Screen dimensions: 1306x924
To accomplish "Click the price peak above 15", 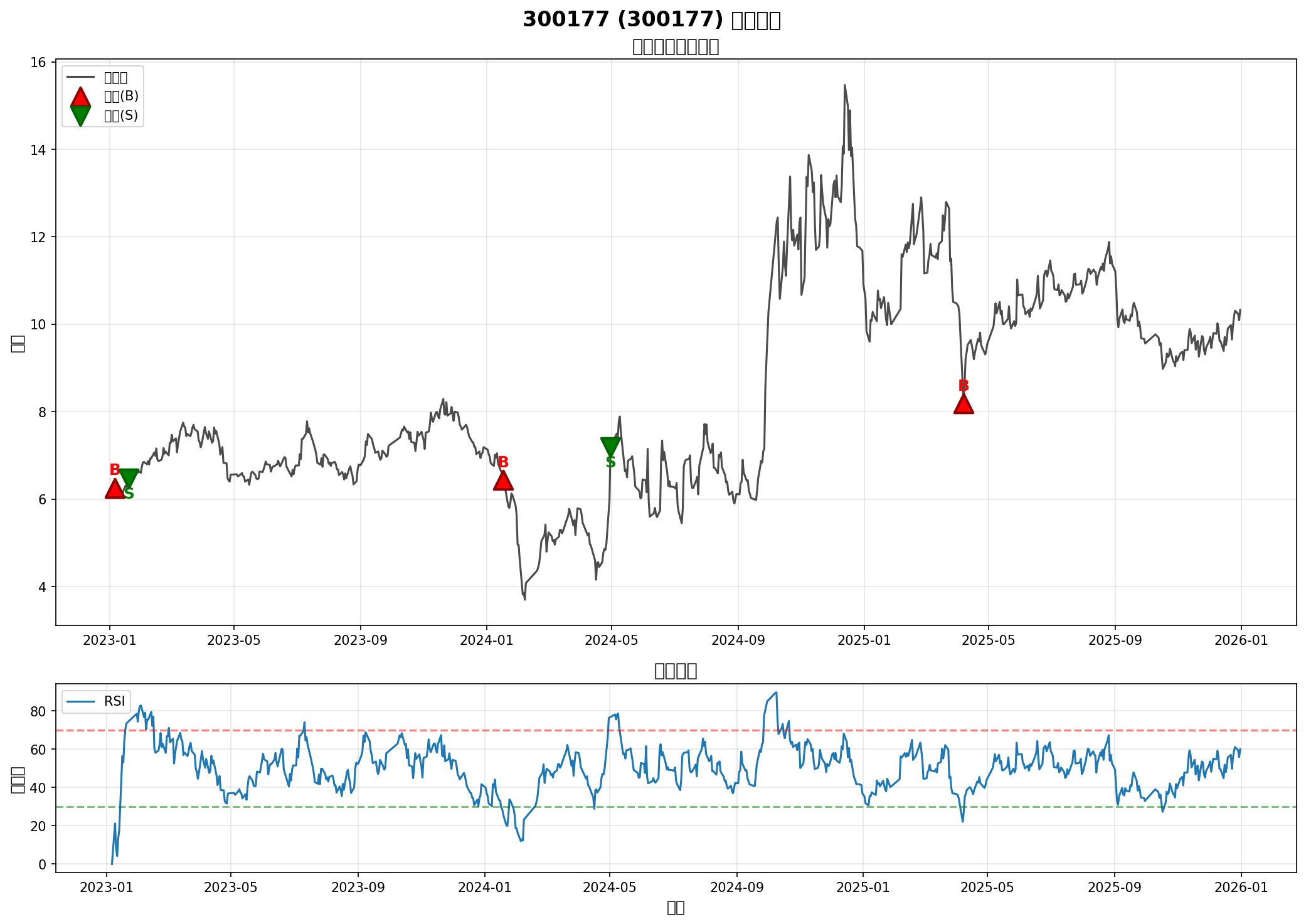I will (844, 85).
